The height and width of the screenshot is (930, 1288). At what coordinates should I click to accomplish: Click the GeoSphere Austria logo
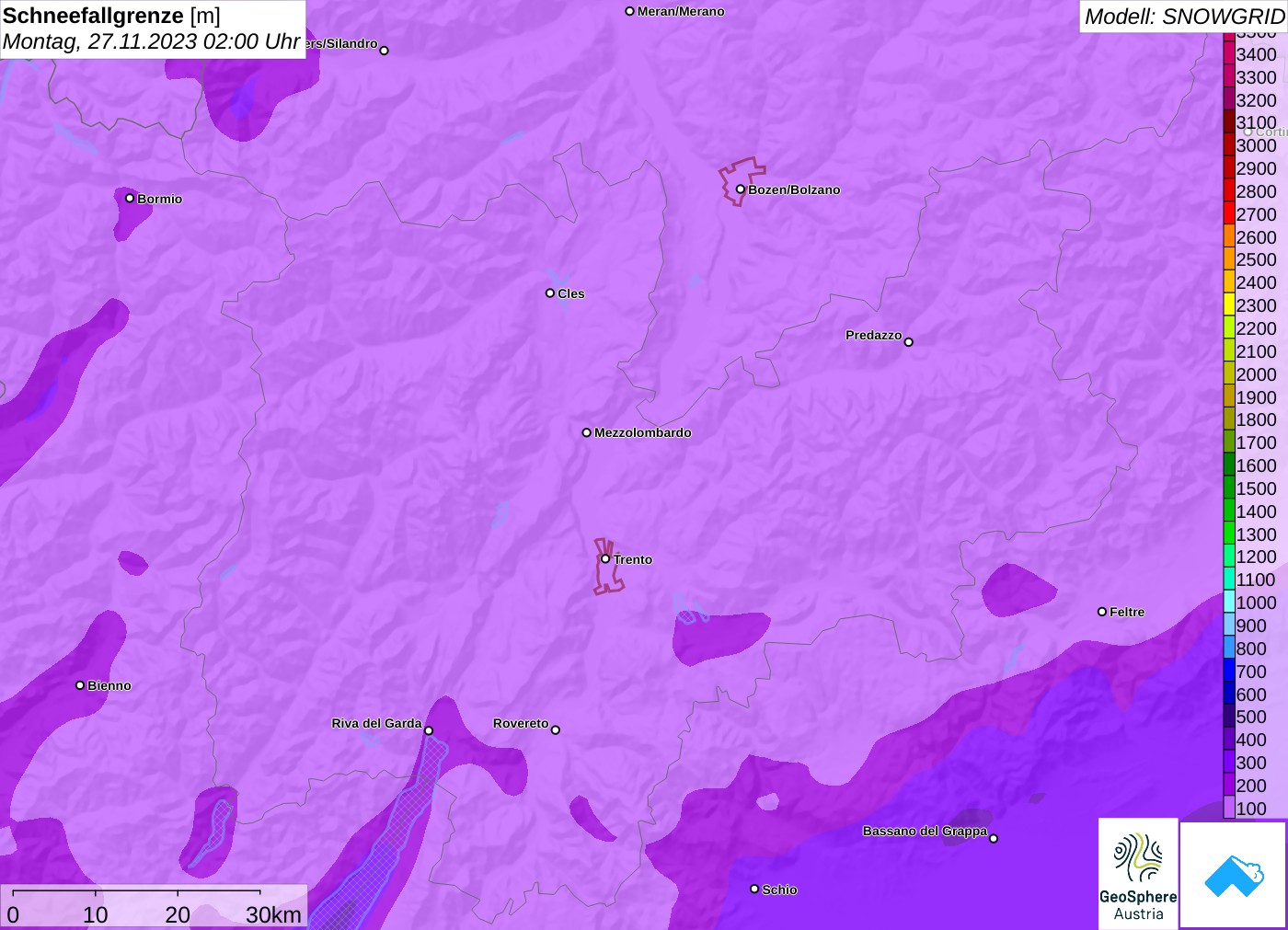click(x=1138, y=873)
